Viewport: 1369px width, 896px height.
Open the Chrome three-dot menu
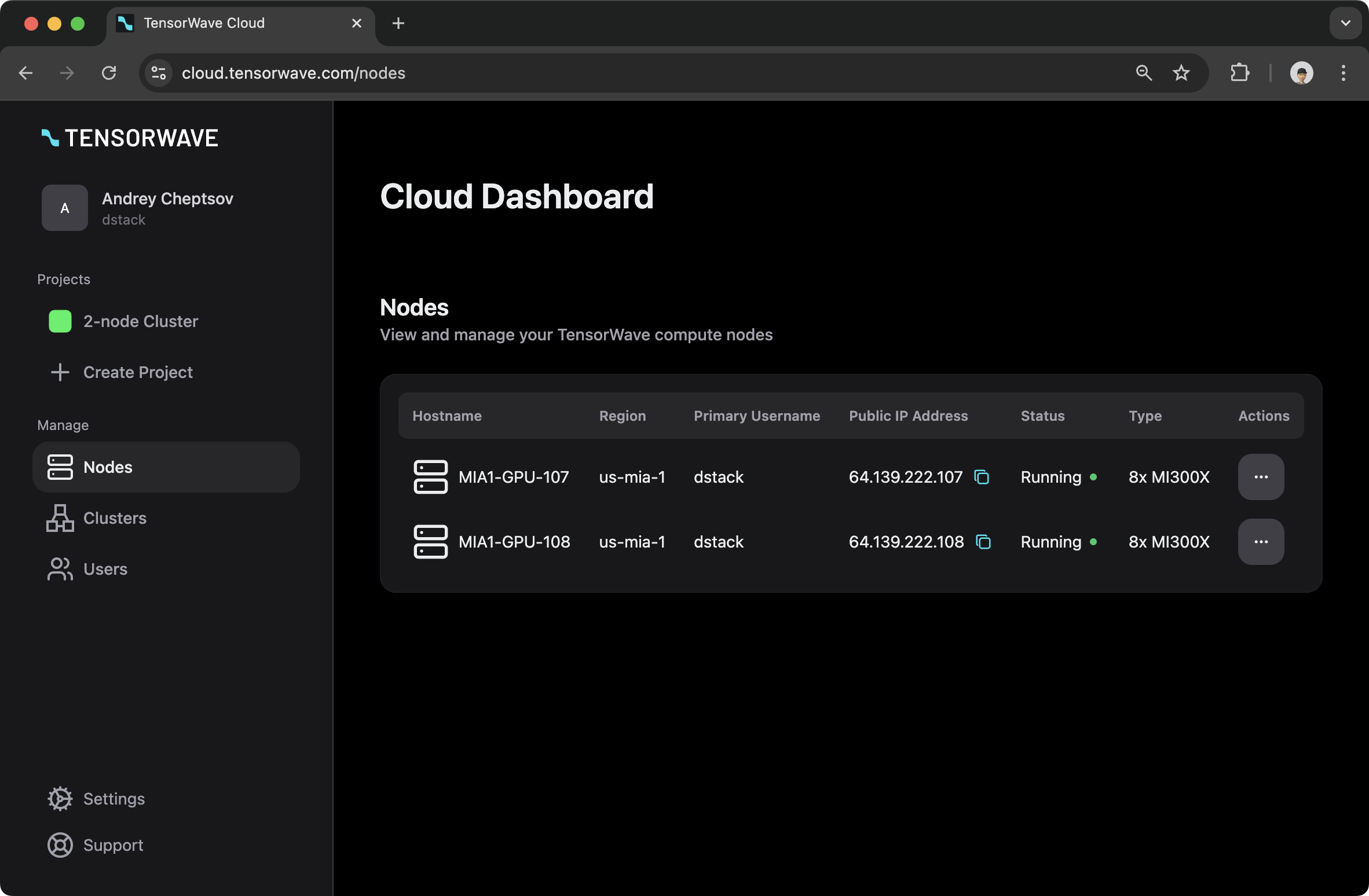[1343, 73]
